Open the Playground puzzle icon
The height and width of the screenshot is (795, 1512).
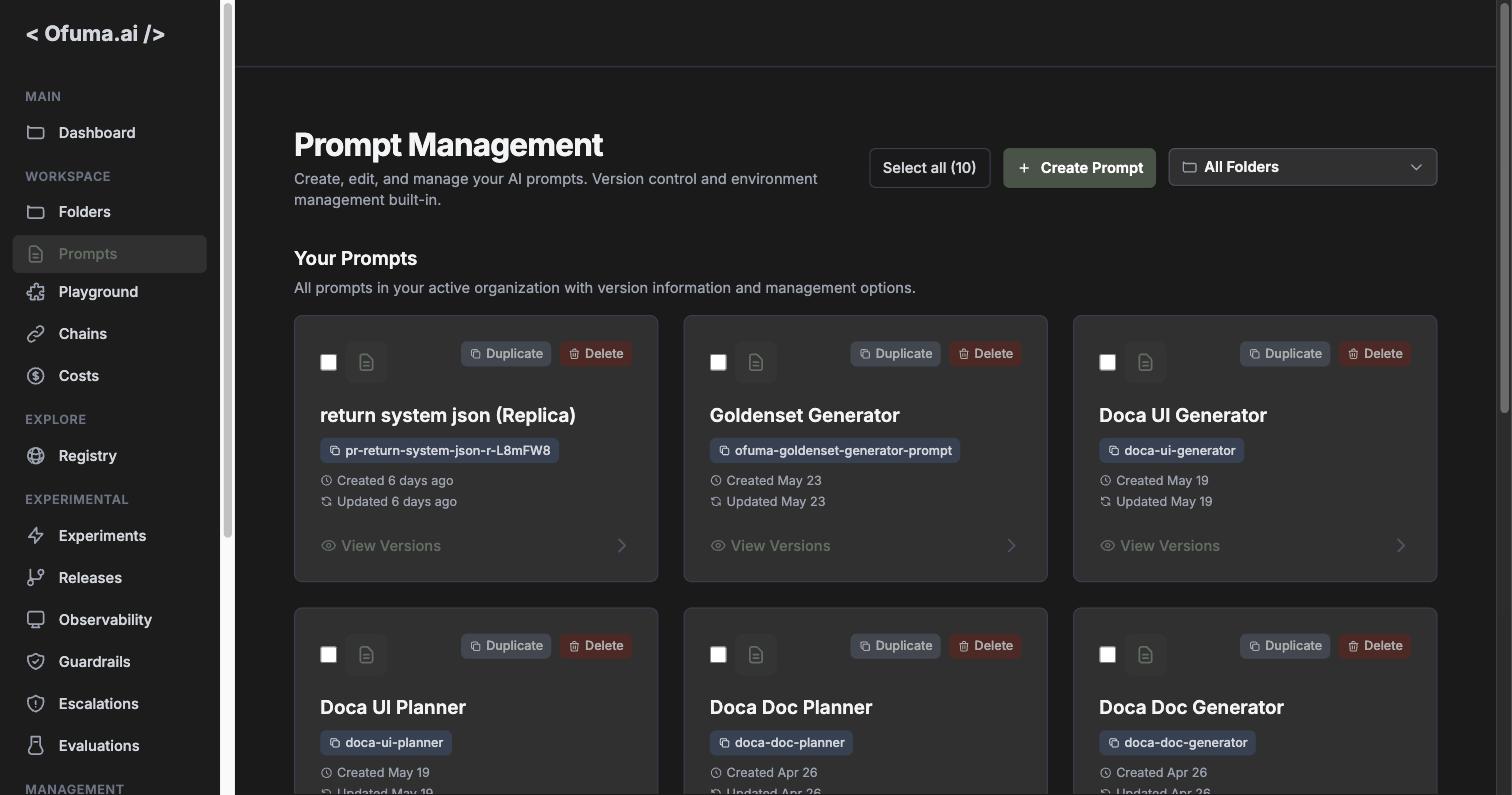(36, 292)
